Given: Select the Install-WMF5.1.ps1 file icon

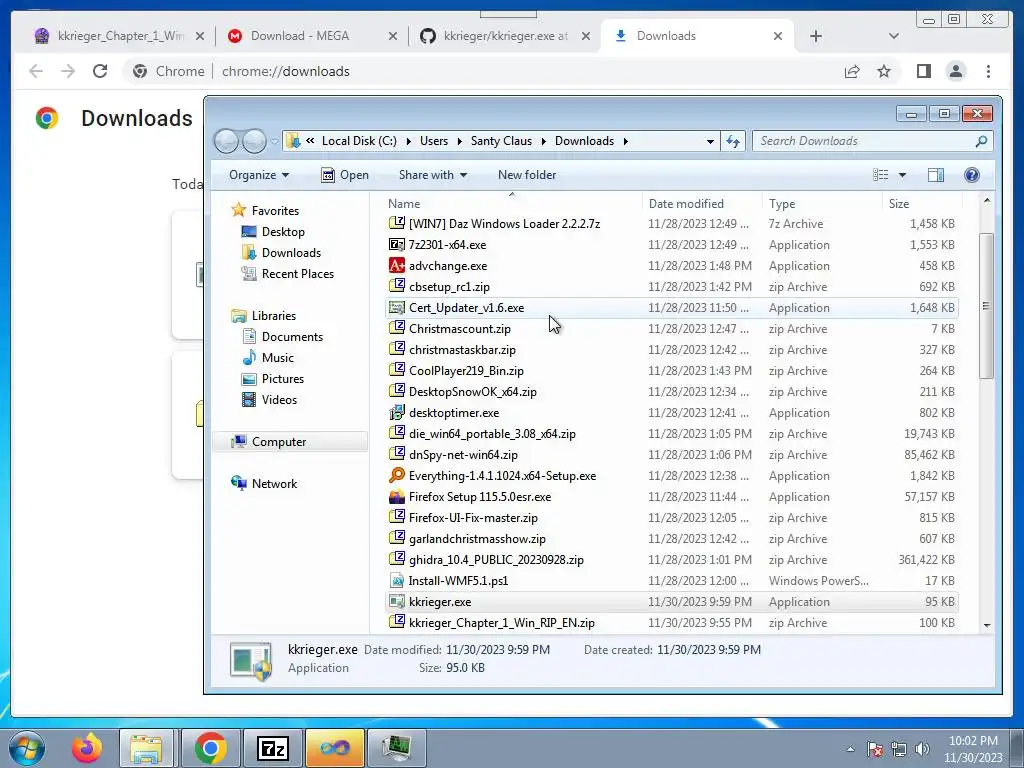Looking at the screenshot, I should click(x=396, y=581).
